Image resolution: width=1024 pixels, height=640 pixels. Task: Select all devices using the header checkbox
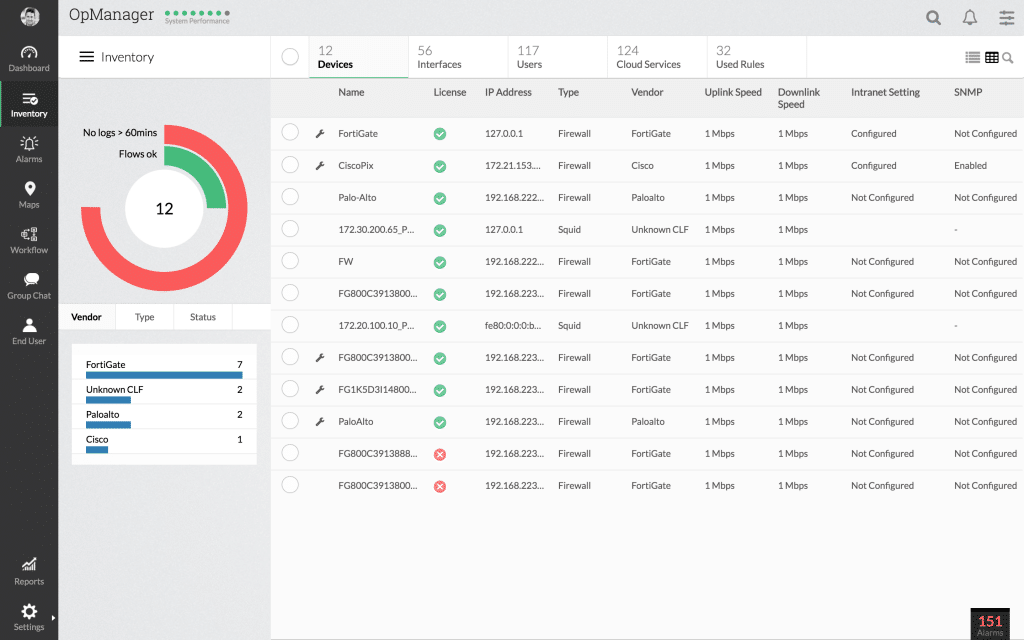[x=290, y=57]
